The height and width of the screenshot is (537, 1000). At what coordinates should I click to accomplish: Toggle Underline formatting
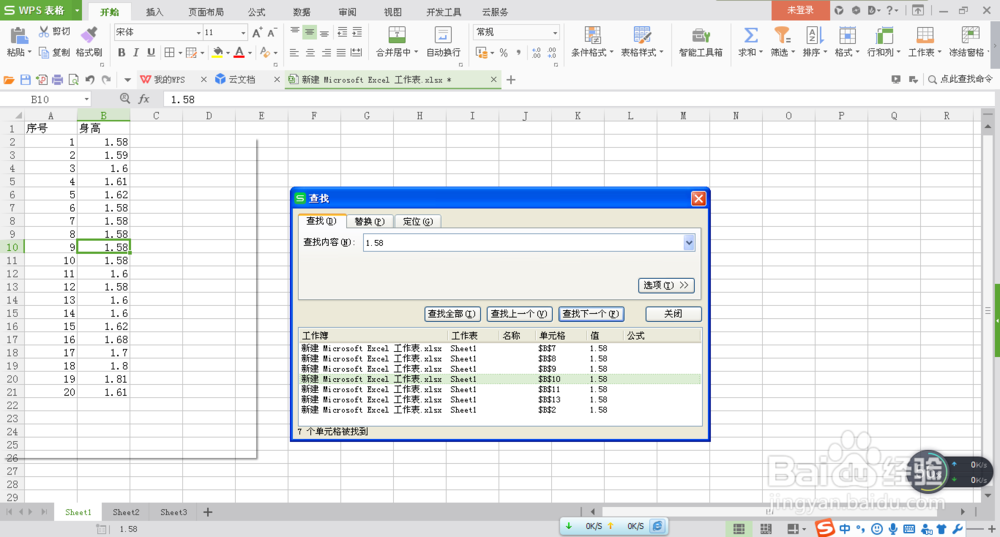pos(151,52)
